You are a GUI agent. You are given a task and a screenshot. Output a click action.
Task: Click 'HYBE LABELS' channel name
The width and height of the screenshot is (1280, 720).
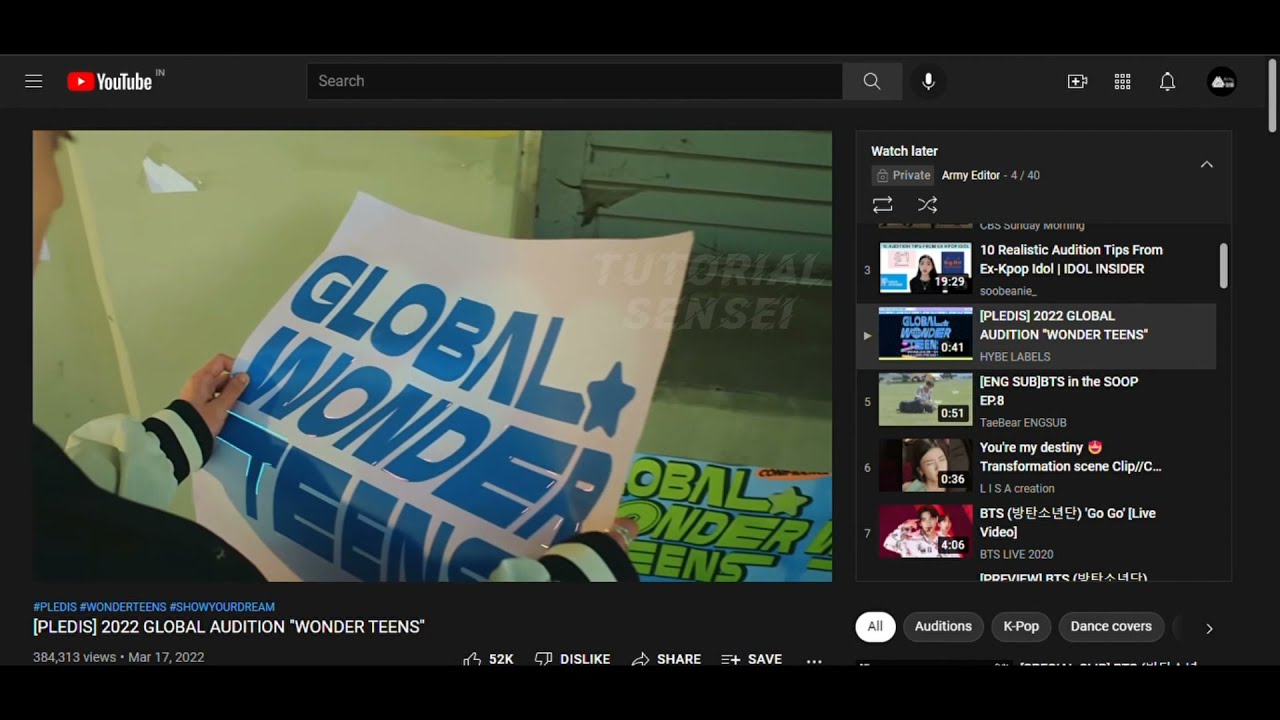[1015, 357]
